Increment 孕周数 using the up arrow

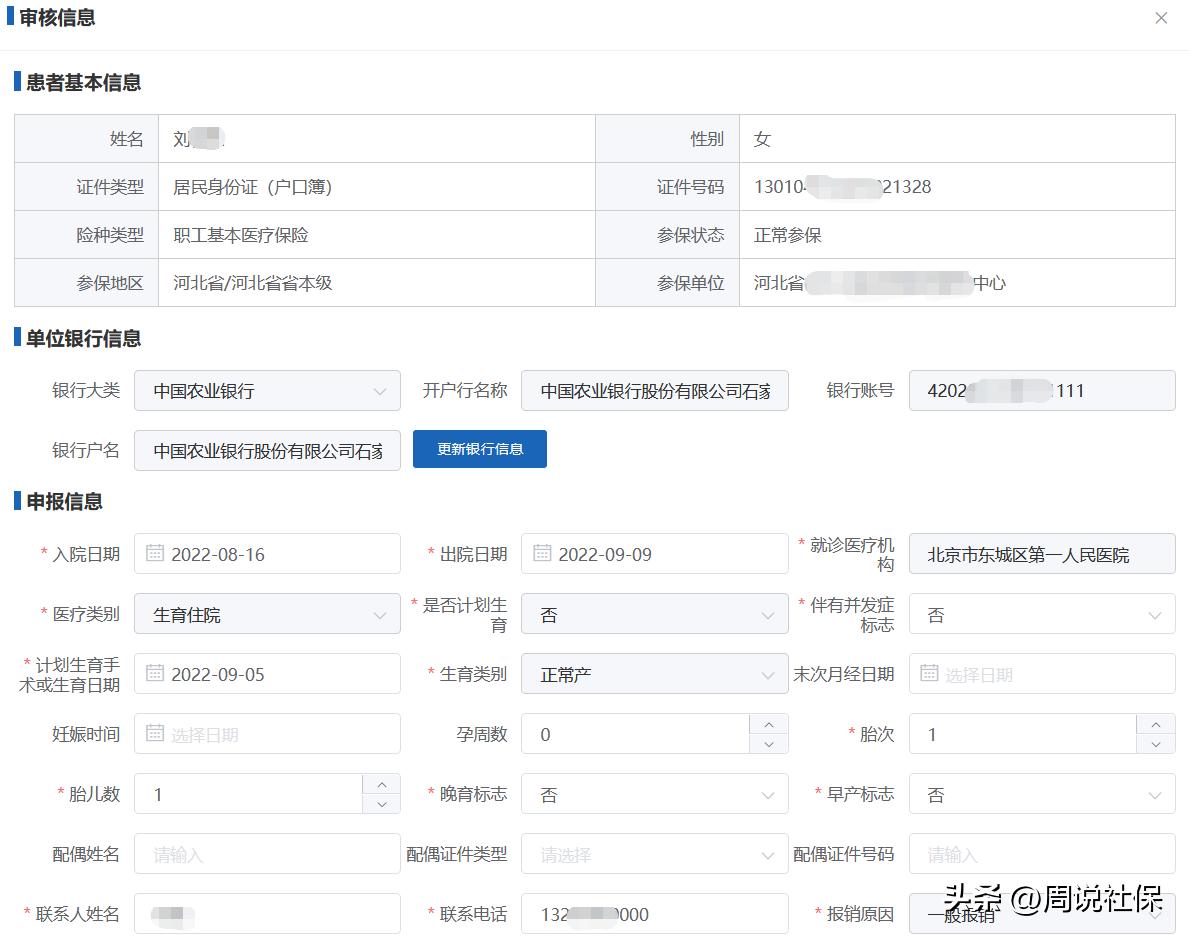click(x=769, y=726)
